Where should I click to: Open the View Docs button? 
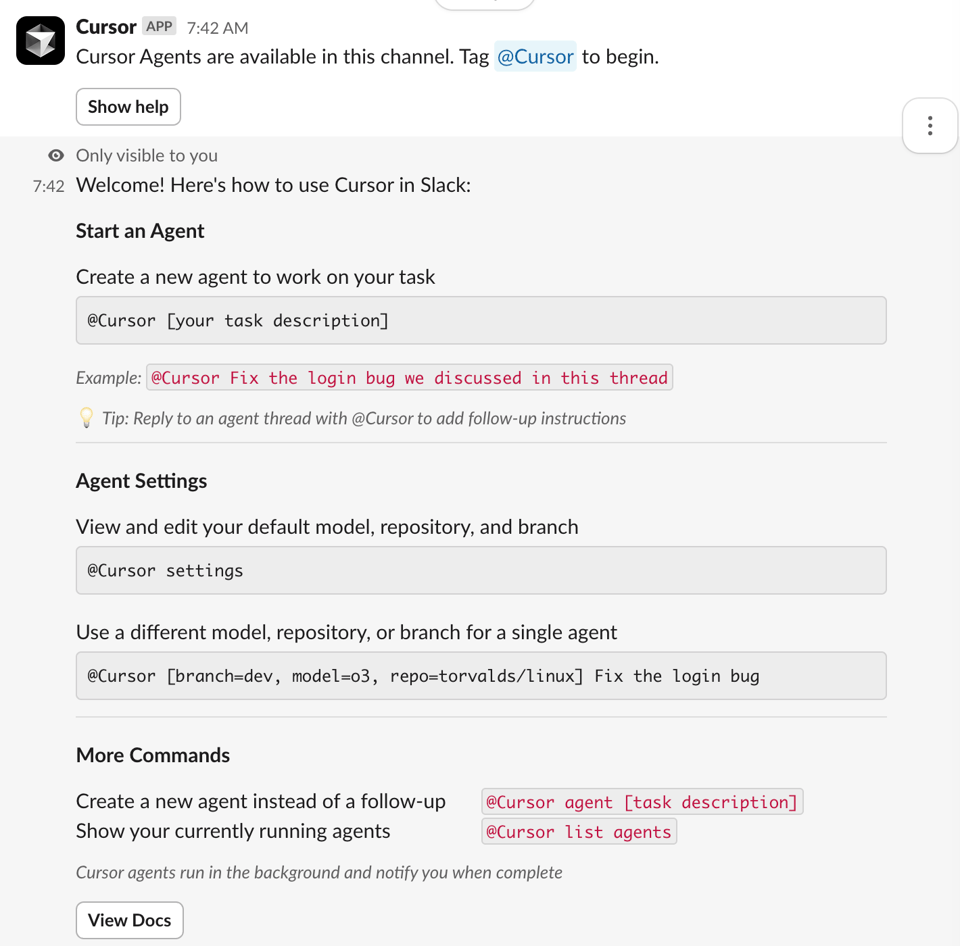130,920
